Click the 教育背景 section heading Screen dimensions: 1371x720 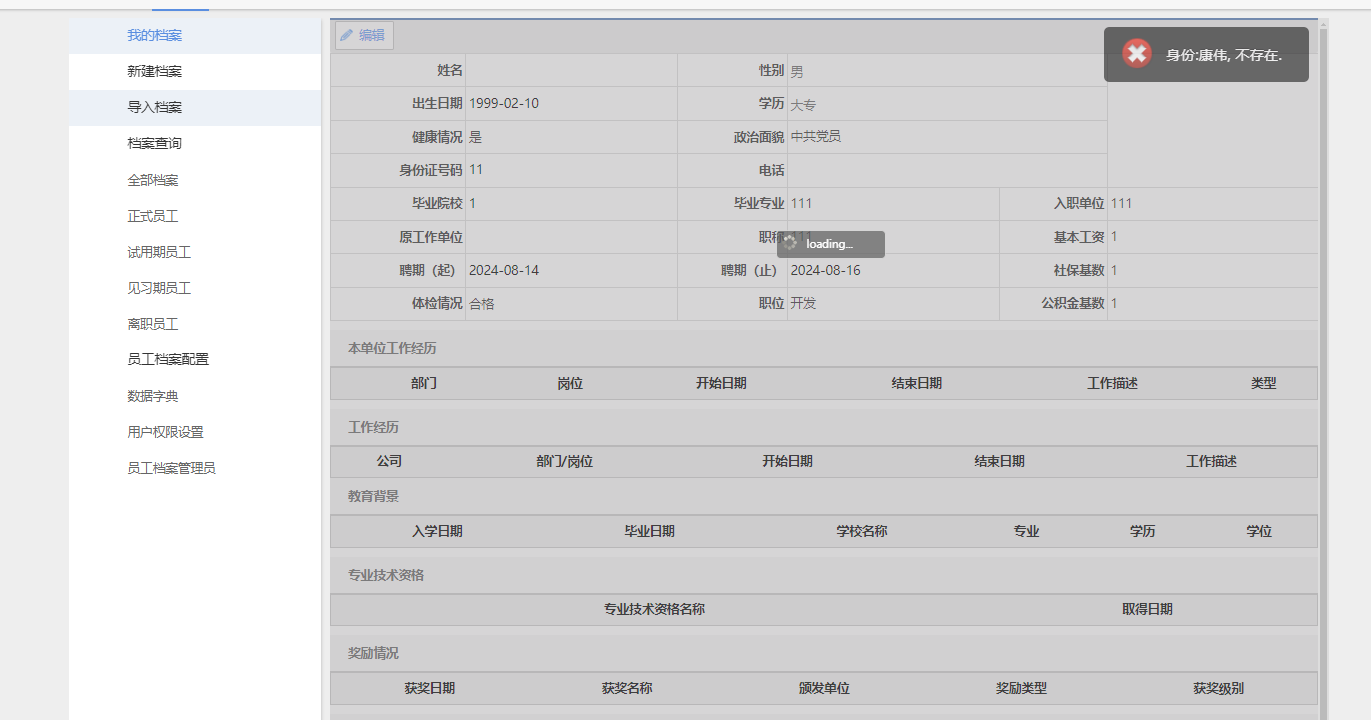[x=373, y=495]
